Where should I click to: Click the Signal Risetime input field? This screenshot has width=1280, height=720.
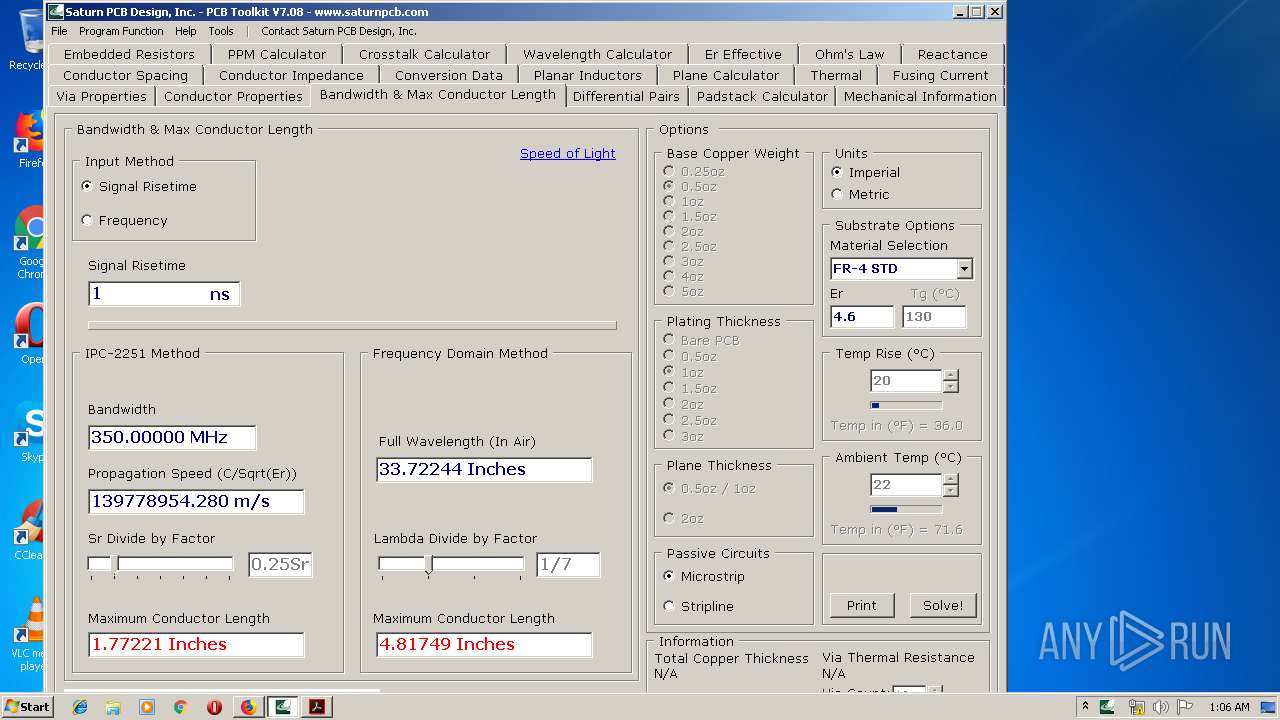[x=164, y=294]
